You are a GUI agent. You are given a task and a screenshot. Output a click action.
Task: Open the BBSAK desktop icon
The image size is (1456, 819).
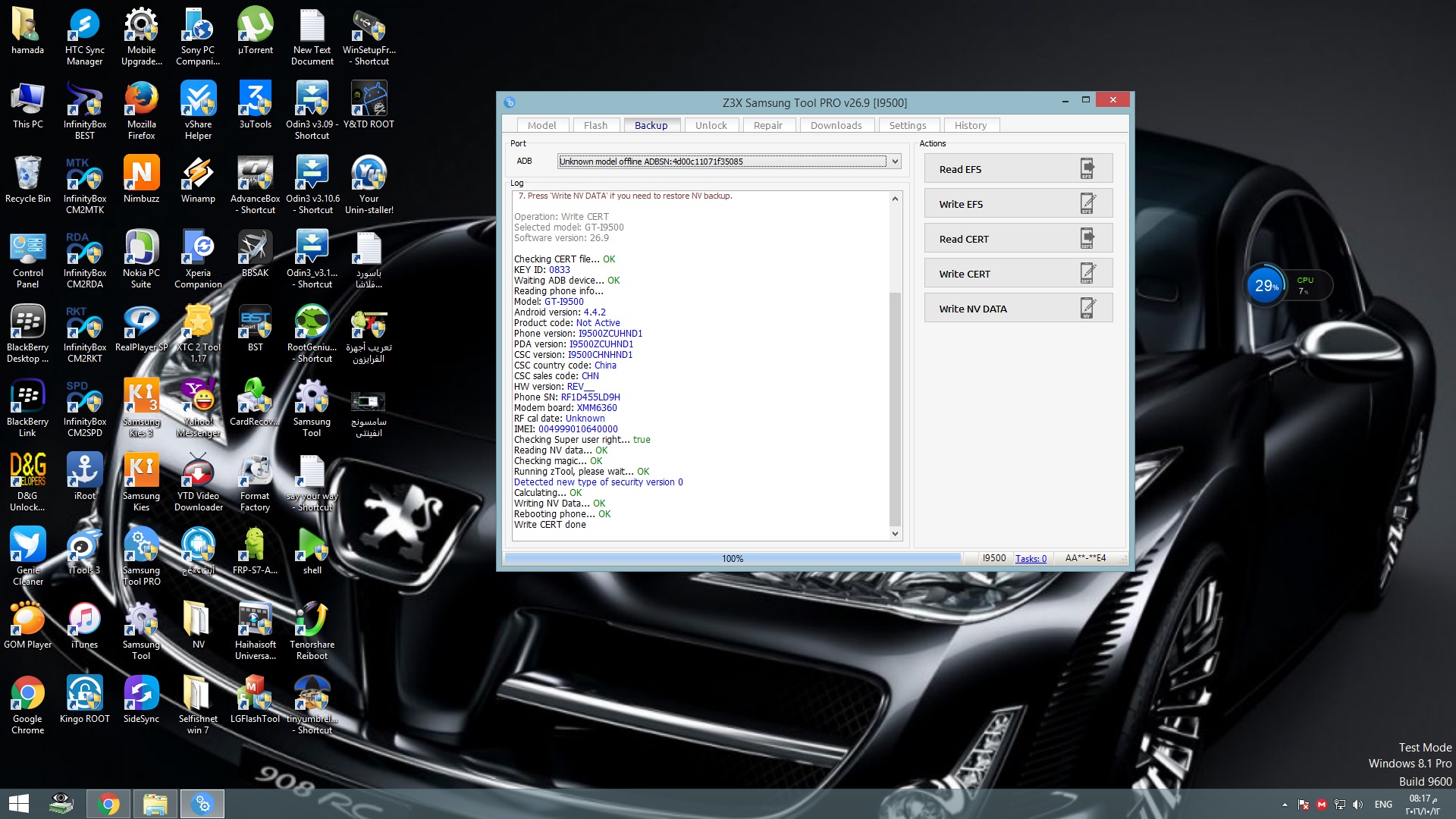256,254
